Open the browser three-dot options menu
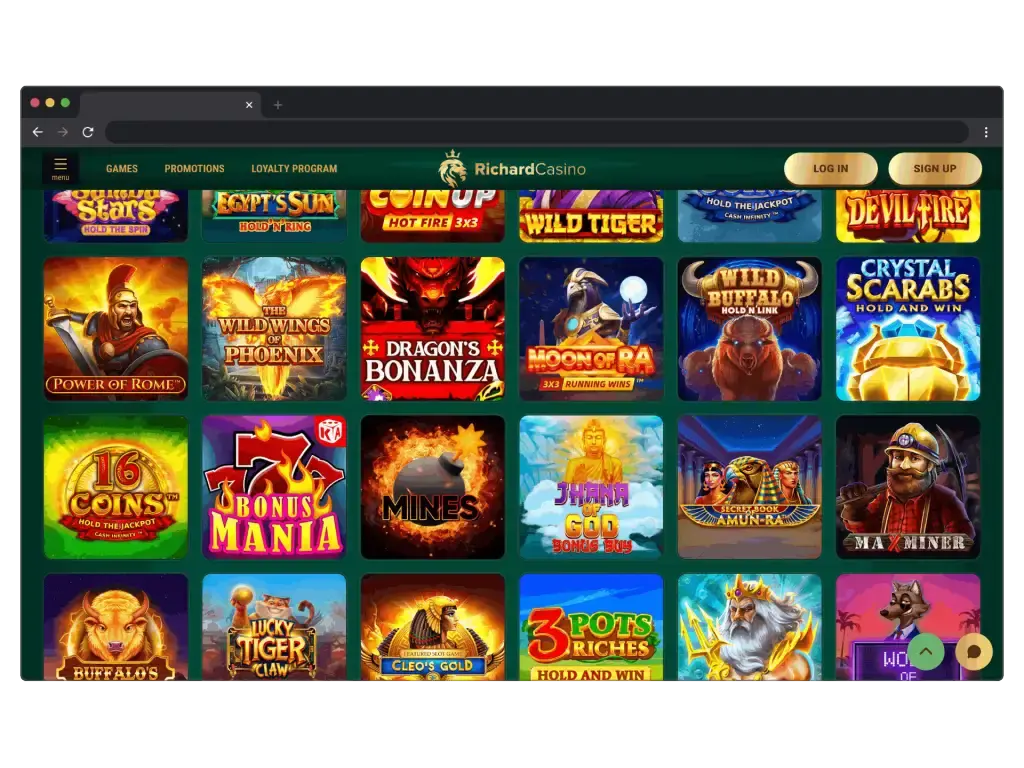Viewport: 1024px width, 768px height. point(987,131)
